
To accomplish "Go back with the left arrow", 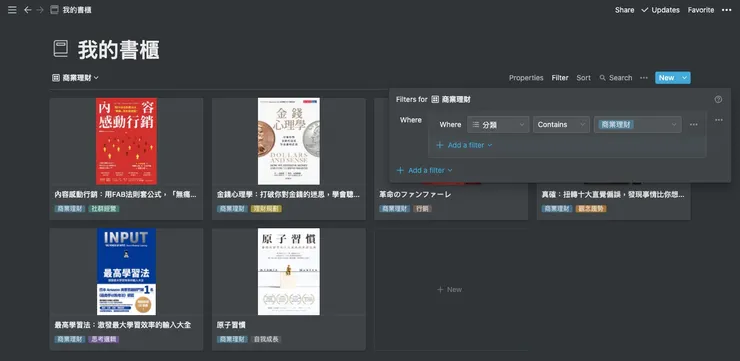I will click(x=28, y=10).
